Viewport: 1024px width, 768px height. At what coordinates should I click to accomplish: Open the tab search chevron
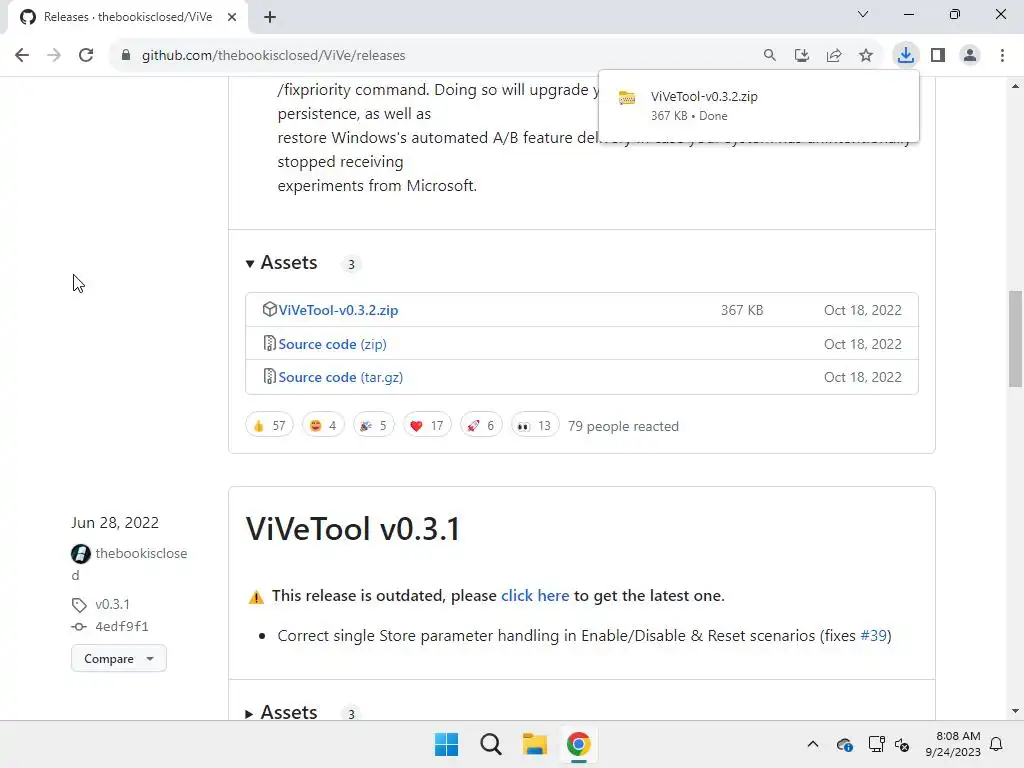[x=863, y=14]
